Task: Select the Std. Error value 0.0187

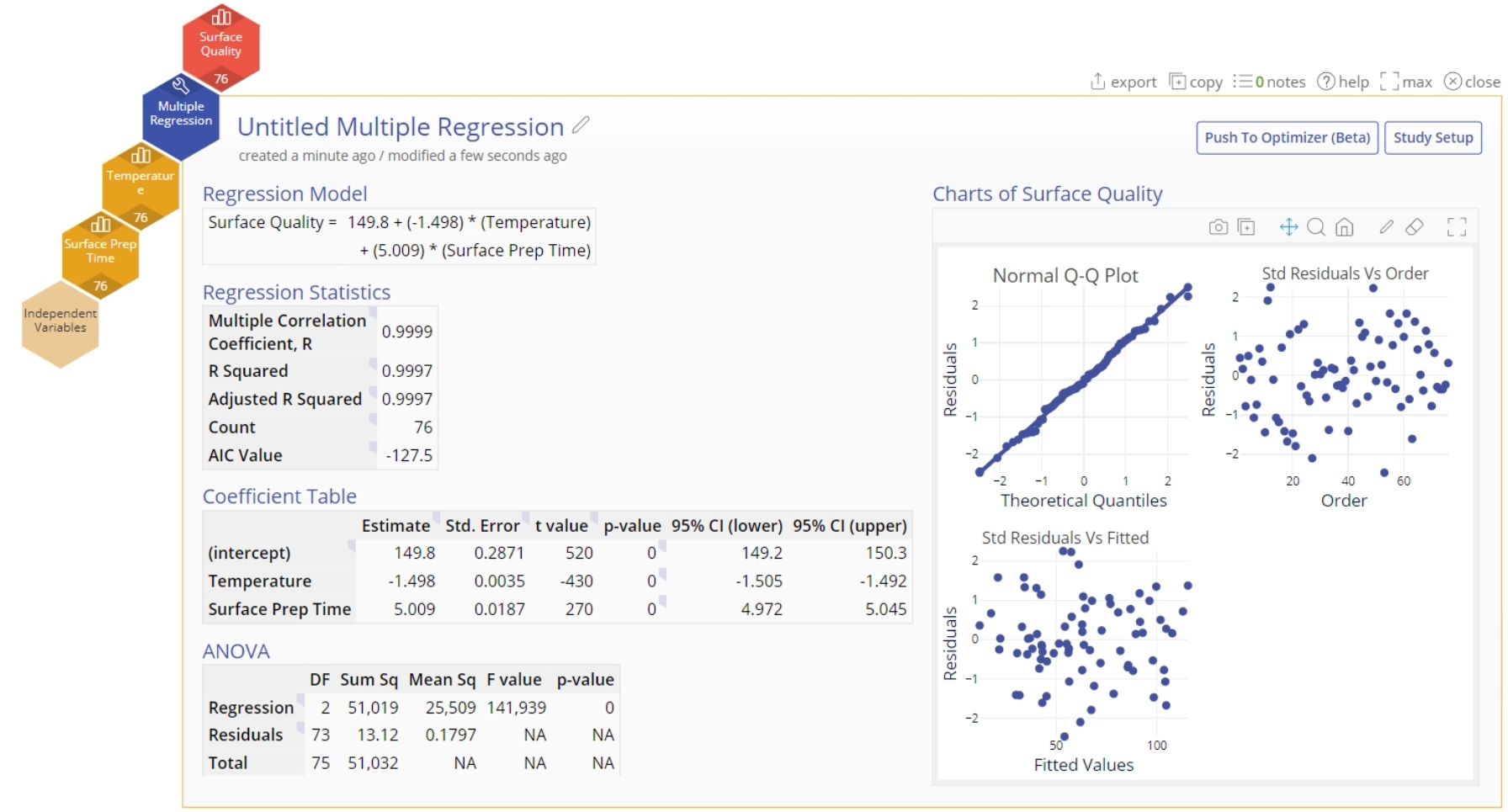Action: click(x=499, y=609)
